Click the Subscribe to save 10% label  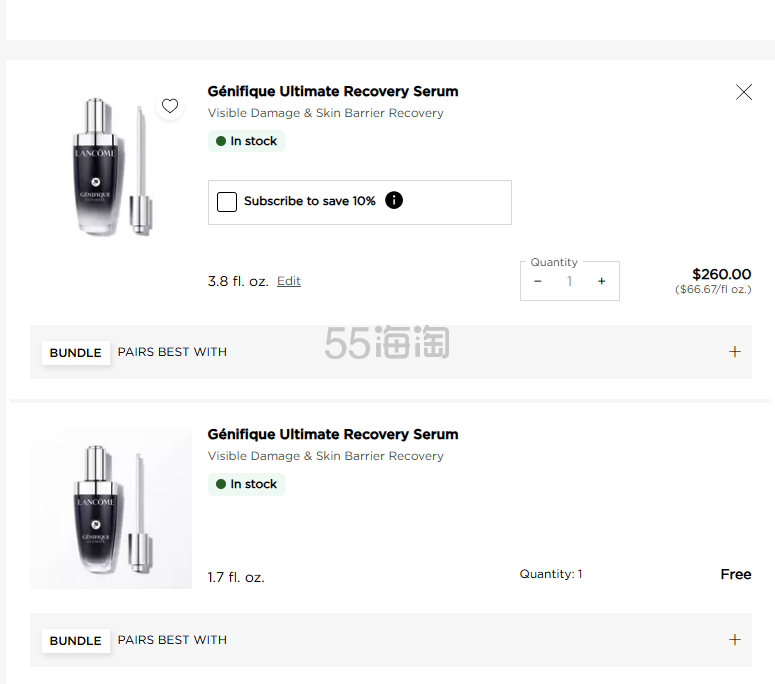click(309, 201)
